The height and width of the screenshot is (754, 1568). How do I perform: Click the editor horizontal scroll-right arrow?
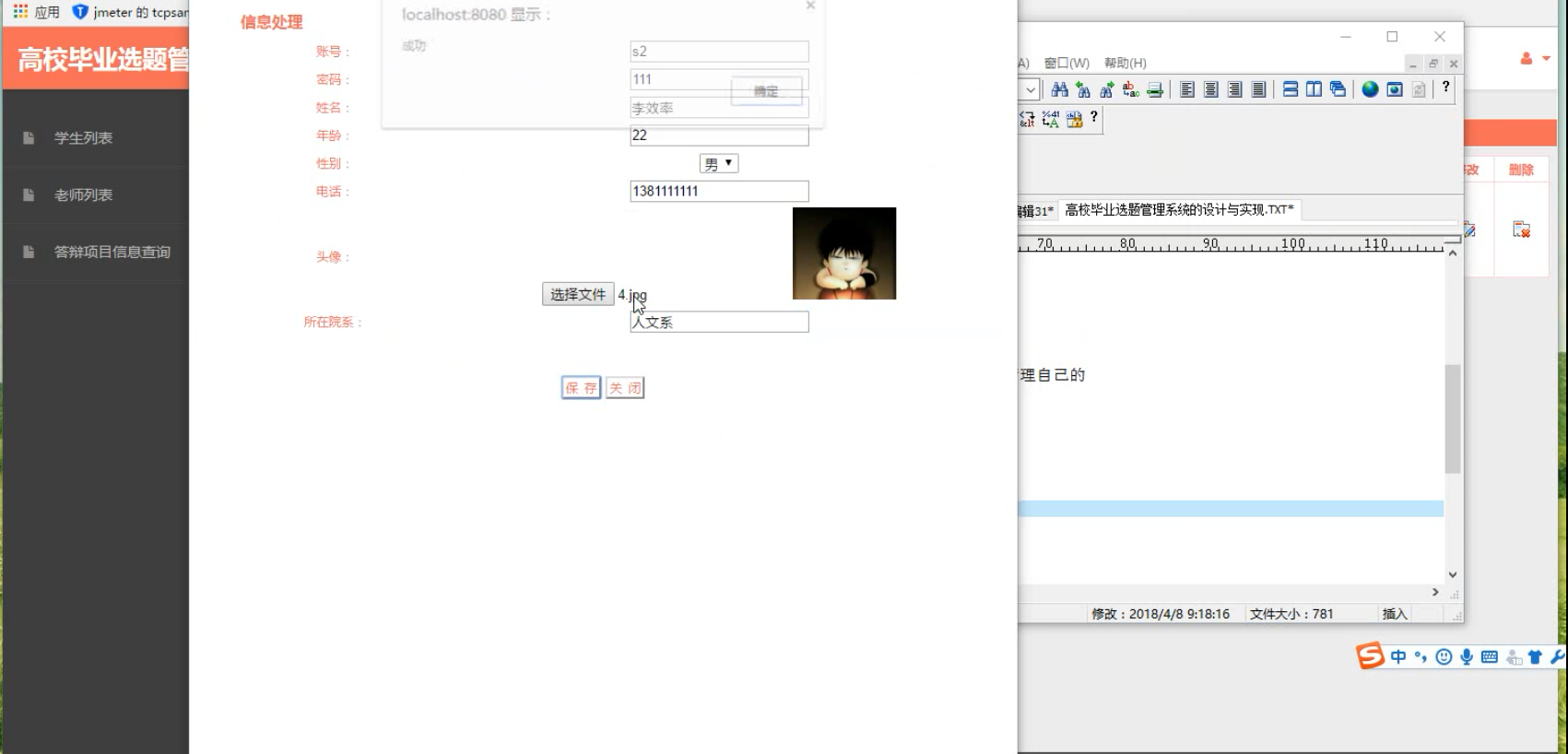click(1435, 593)
